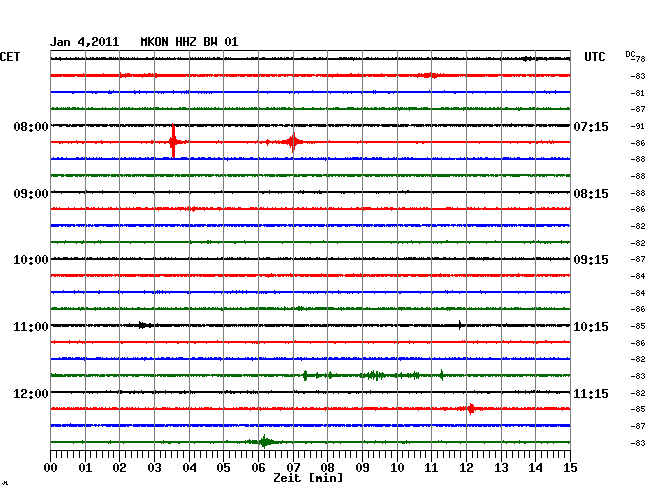Click the 'CET' time zone label
This screenshot has width=650, height=494.
click(x=10, y=57)
